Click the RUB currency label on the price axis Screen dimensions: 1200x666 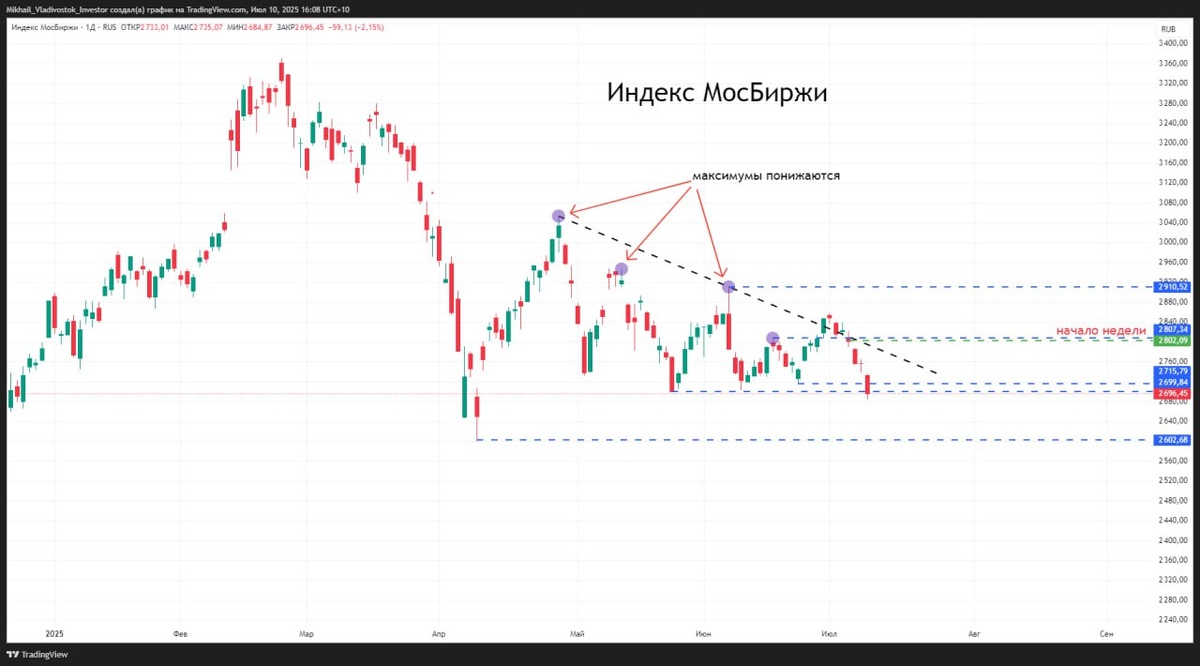tap(1167, 31)
